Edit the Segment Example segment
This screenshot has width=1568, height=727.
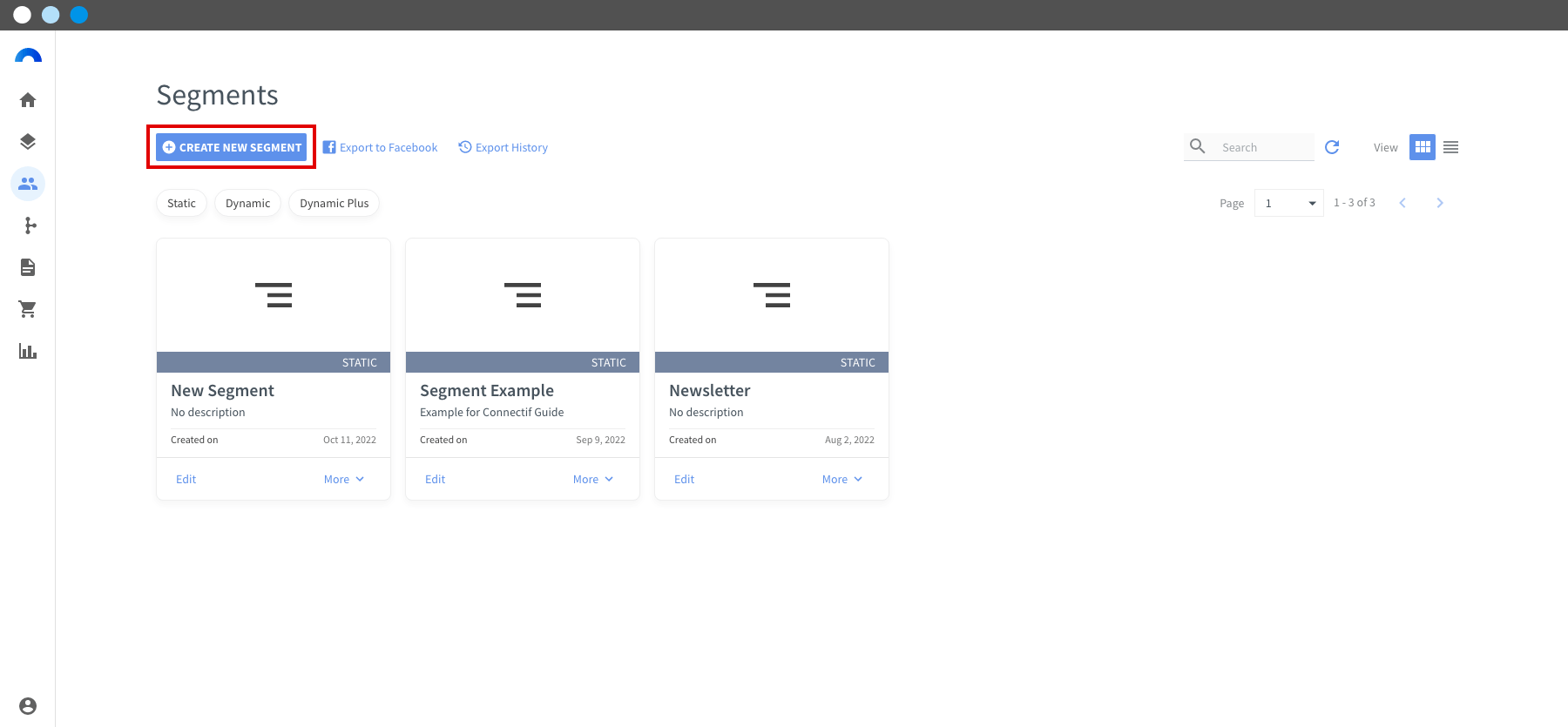point(436,479)
